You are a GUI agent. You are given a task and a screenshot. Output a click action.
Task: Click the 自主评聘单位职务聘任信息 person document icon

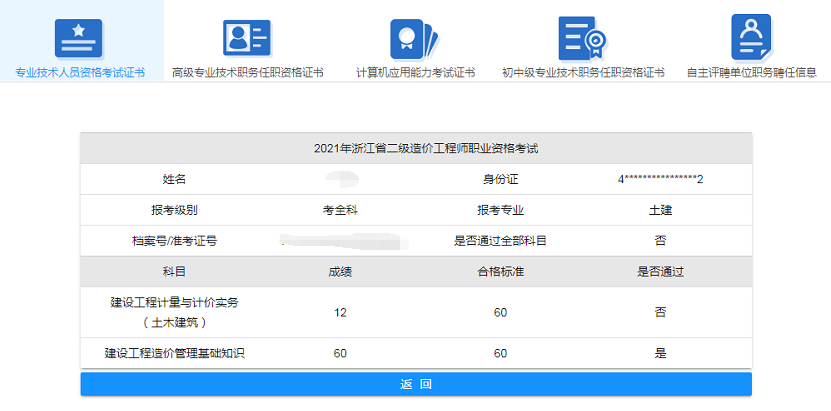(752, 37)
